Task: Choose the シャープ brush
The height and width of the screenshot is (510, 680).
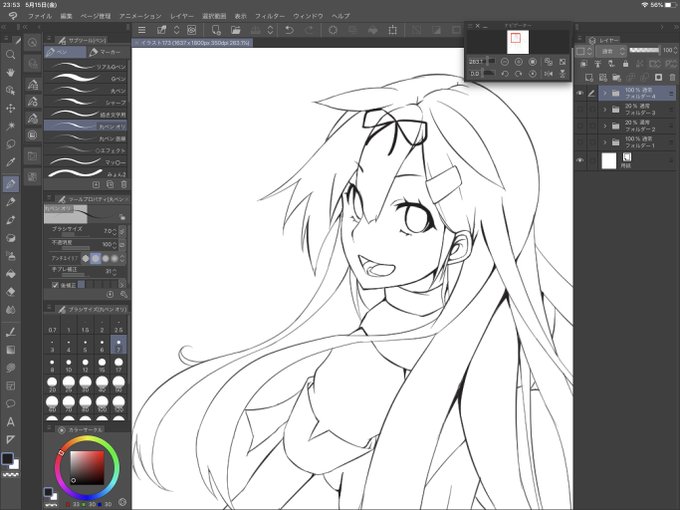Action: [85, 102]
